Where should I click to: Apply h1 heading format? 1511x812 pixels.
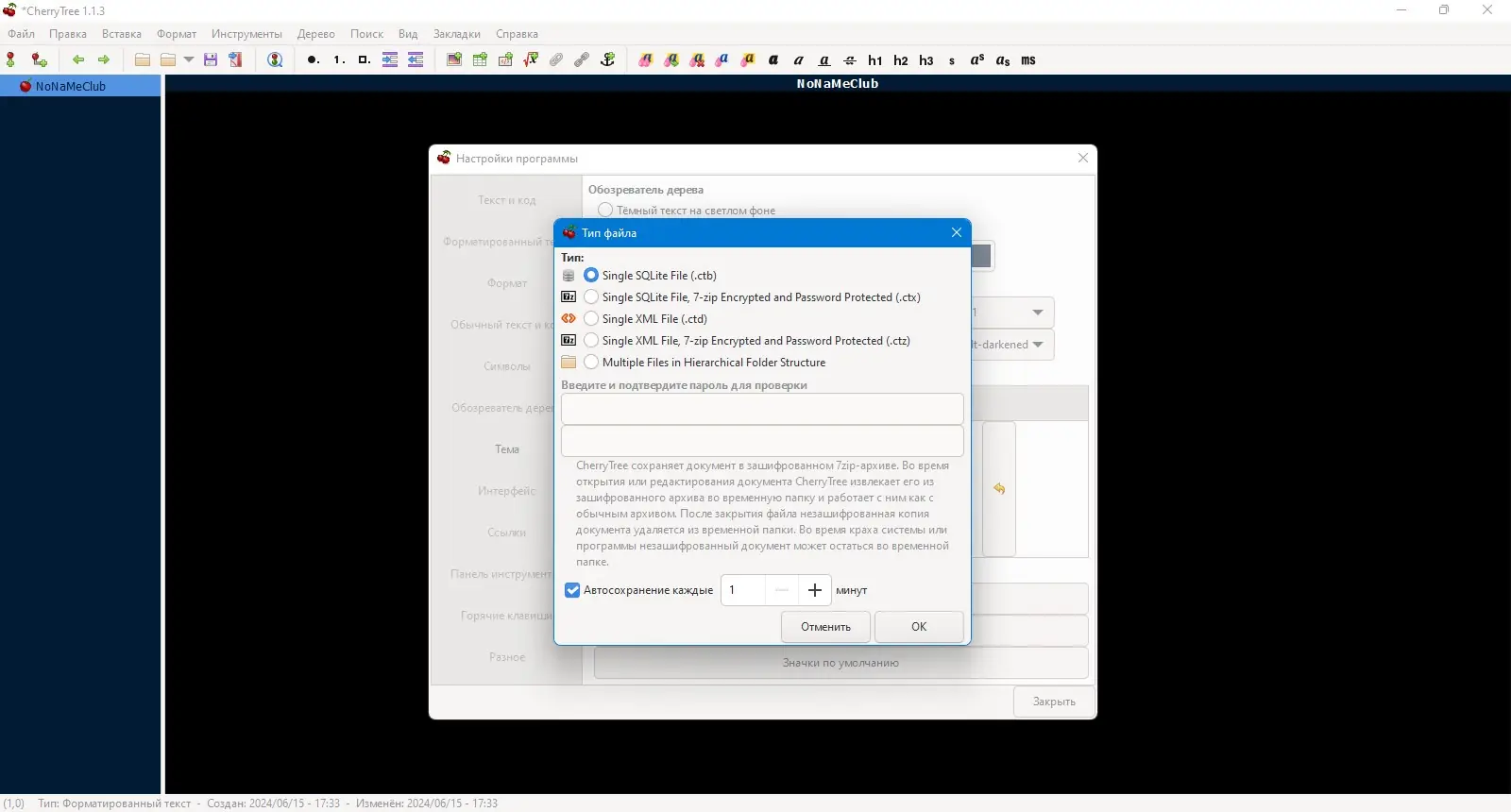[875, 59]
